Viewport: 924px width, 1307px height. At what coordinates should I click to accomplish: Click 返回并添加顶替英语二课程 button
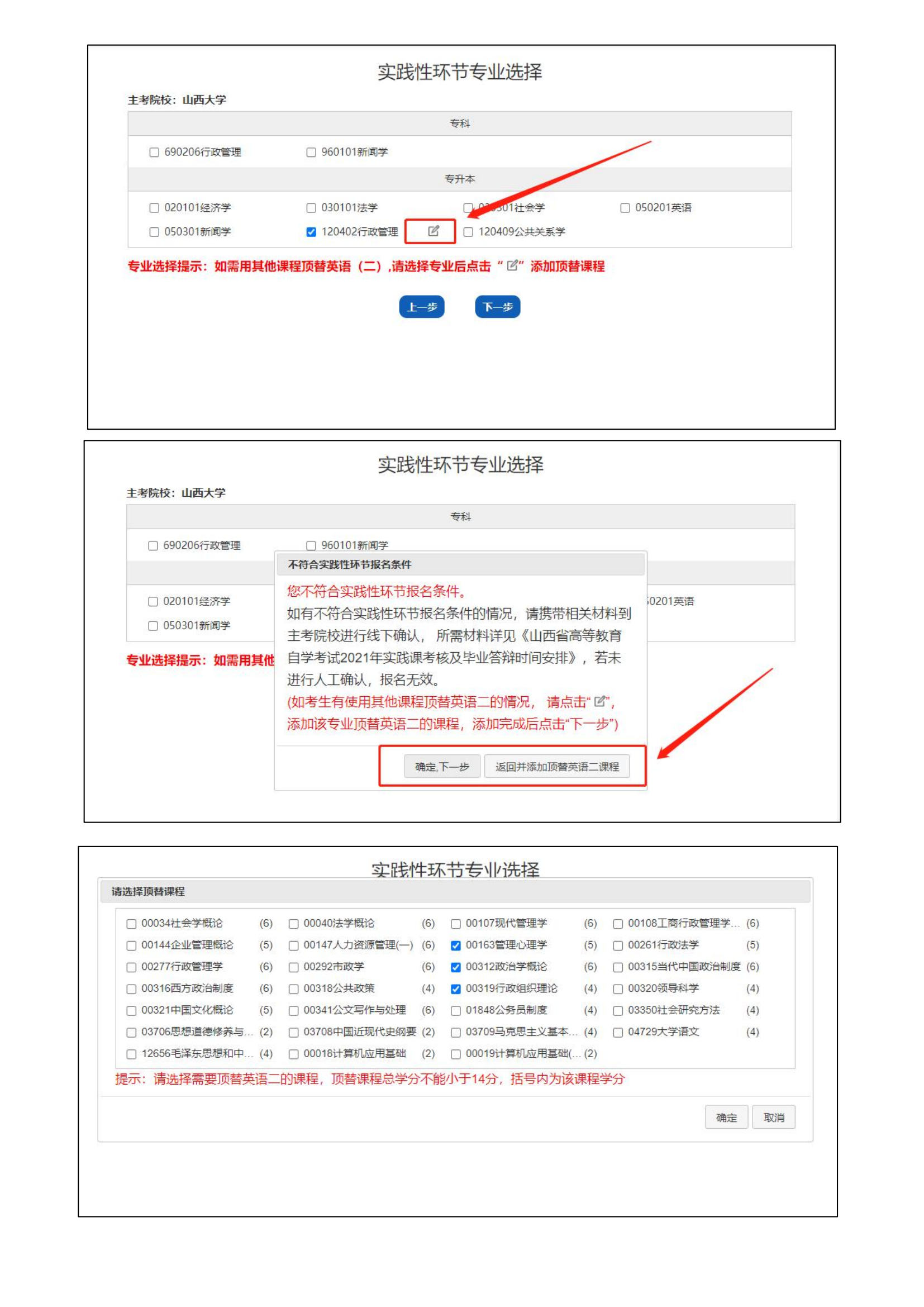556,766
